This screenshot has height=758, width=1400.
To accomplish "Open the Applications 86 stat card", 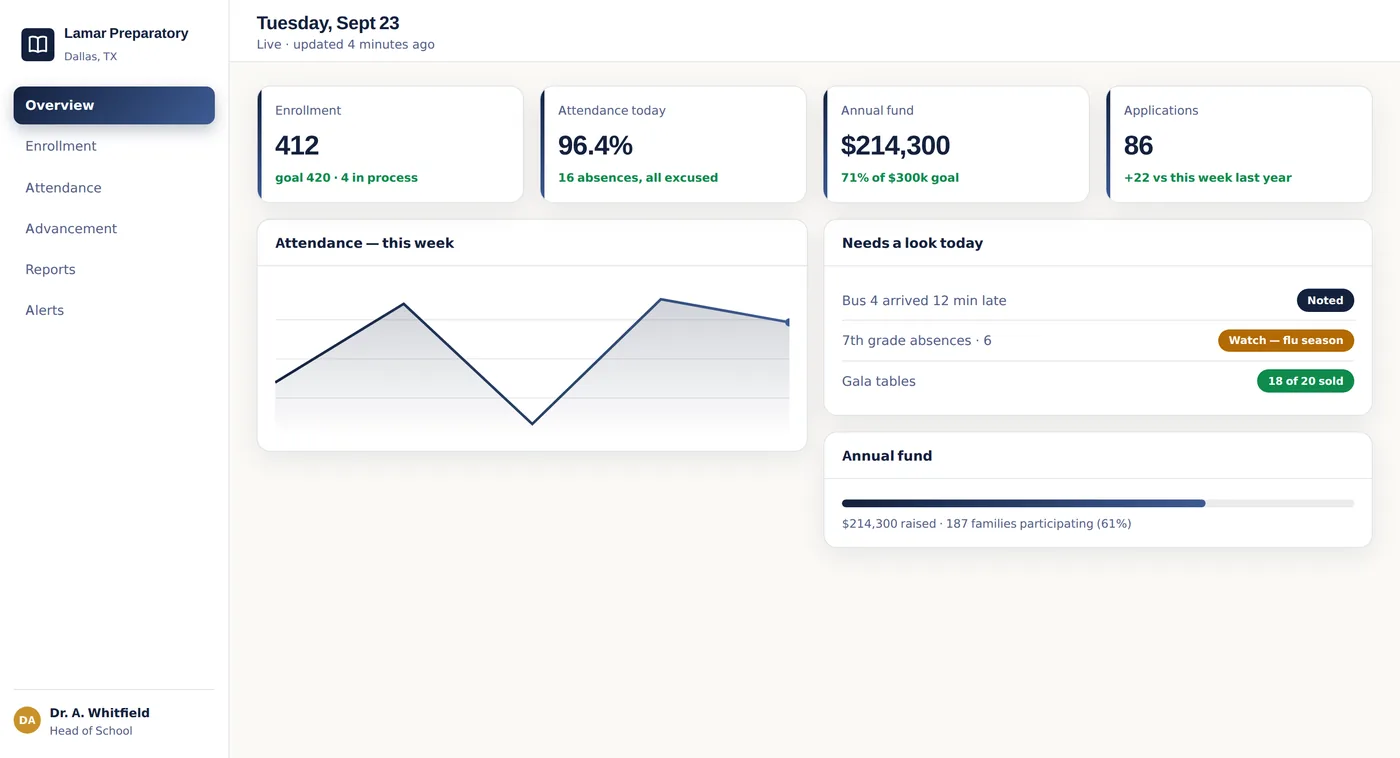I will (1239, 144).
